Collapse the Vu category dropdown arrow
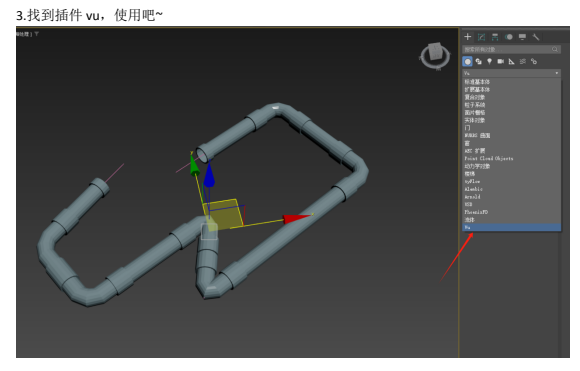The image size is (580, 371). tap(556, 73)
